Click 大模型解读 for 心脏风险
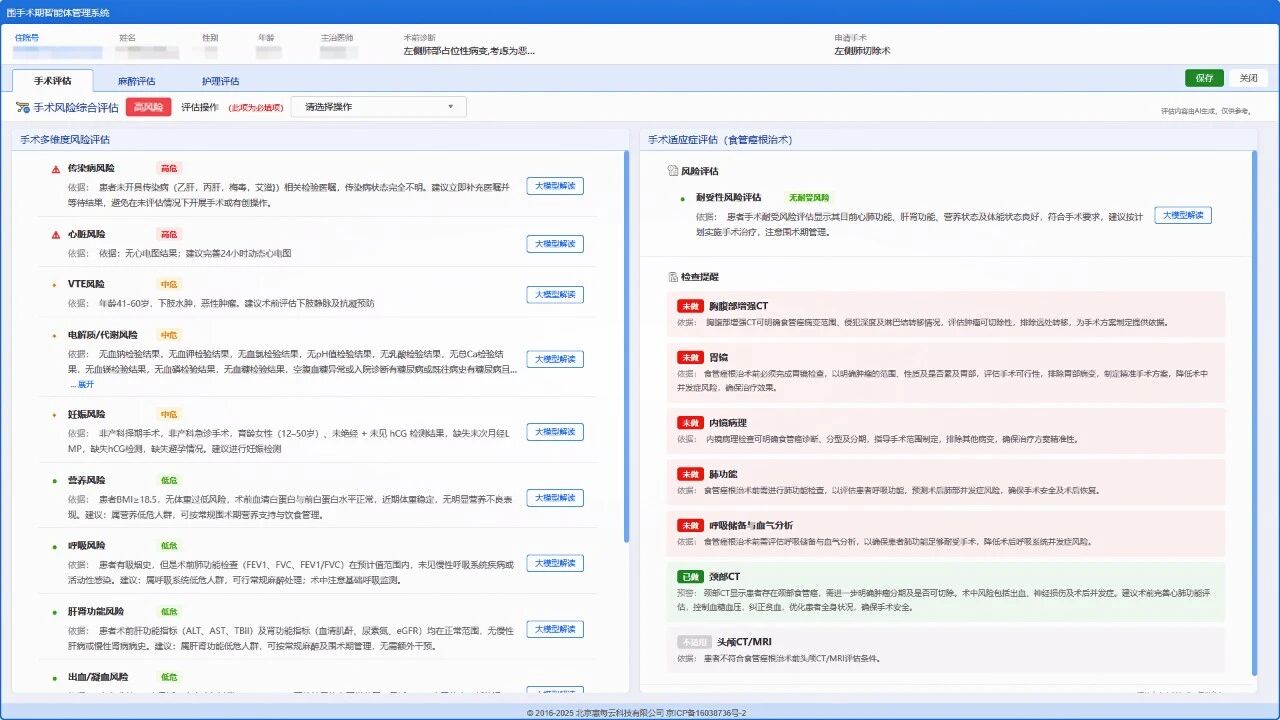 coord(555,244)
